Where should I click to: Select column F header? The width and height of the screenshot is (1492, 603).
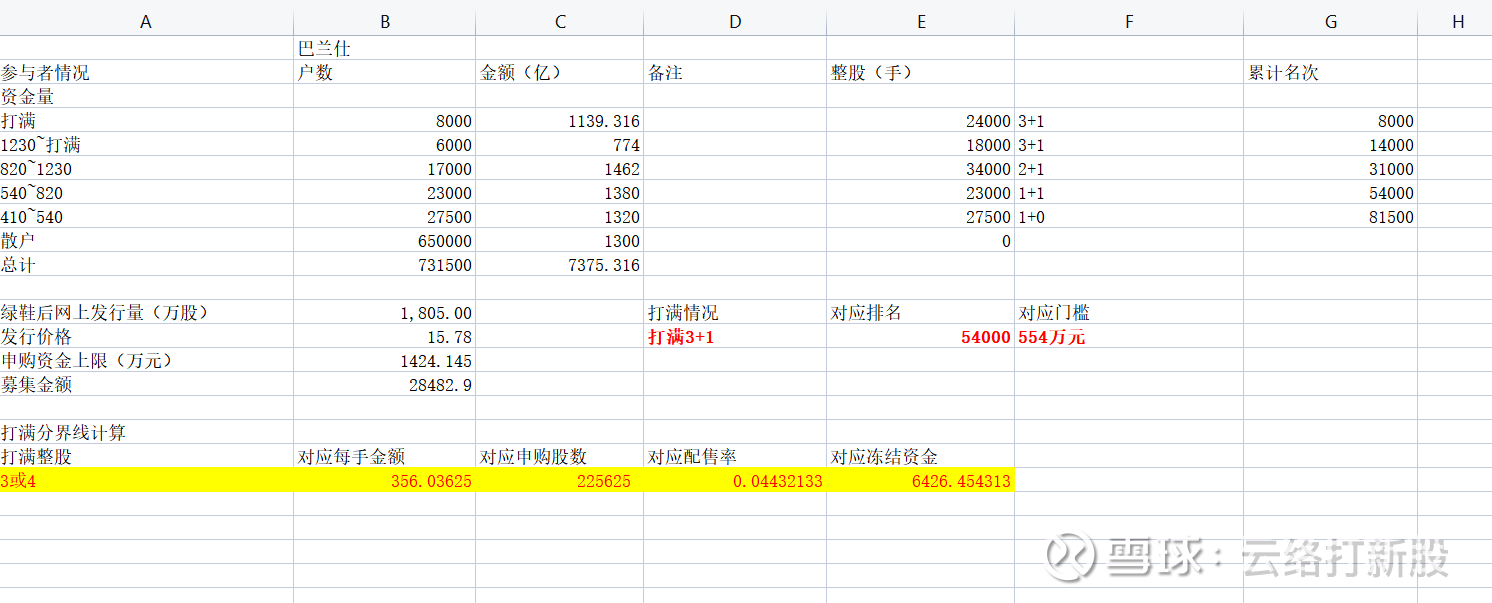pos(1129,22)
